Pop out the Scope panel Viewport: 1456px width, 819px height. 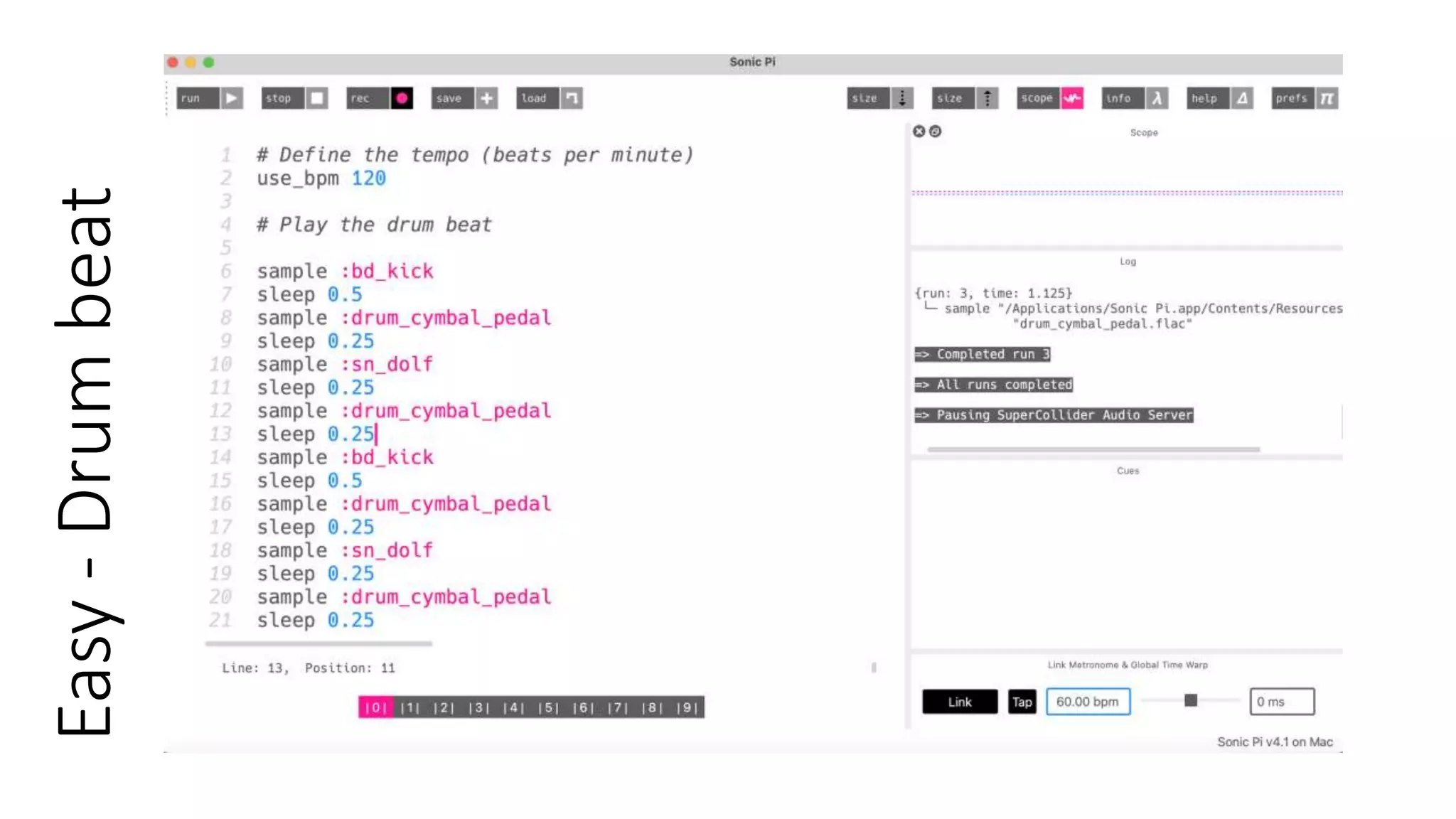click(x=936, y=132)
